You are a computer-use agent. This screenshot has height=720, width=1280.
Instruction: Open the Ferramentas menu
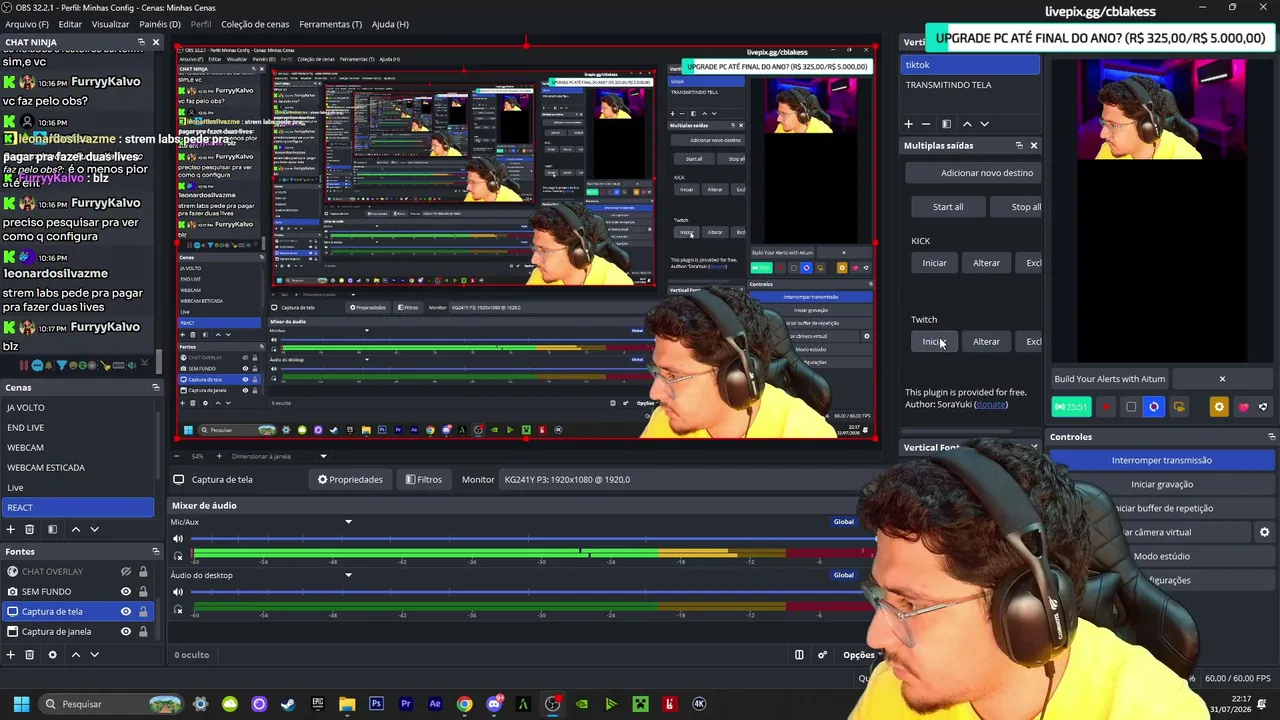pyautogui.click(x=330, y=24)
